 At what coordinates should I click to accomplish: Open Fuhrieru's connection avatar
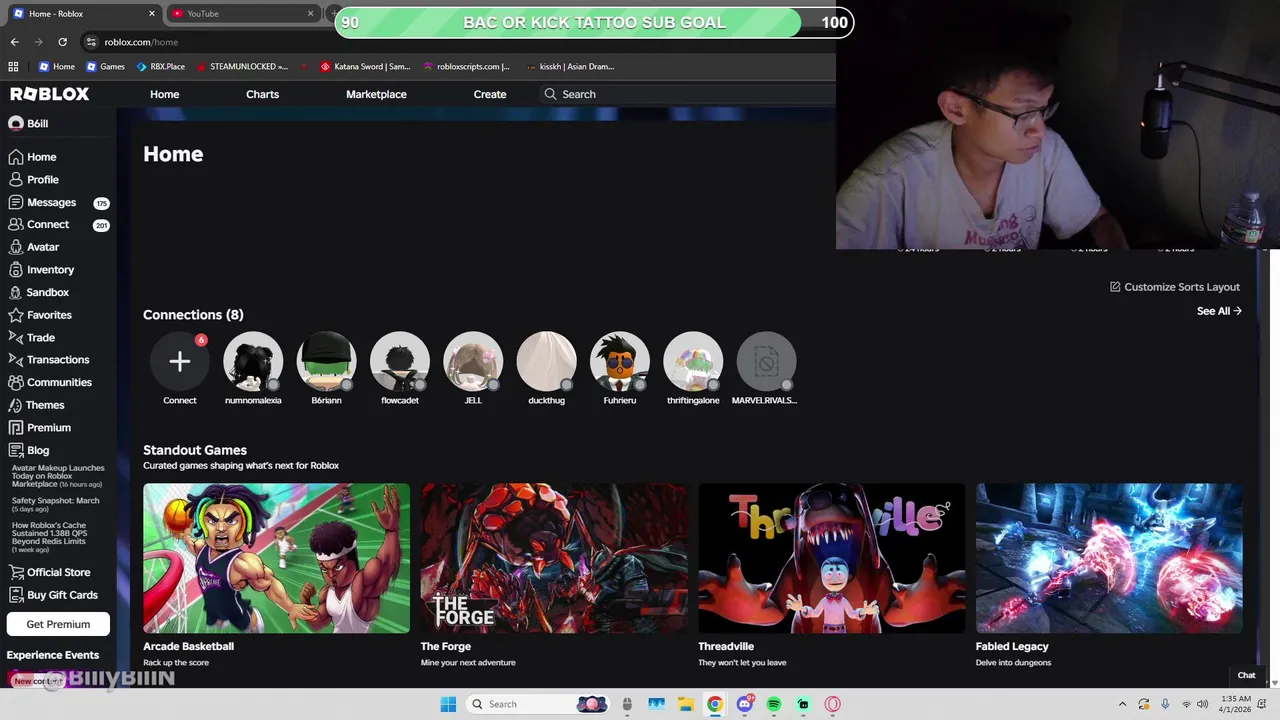[x=620, y=361]
